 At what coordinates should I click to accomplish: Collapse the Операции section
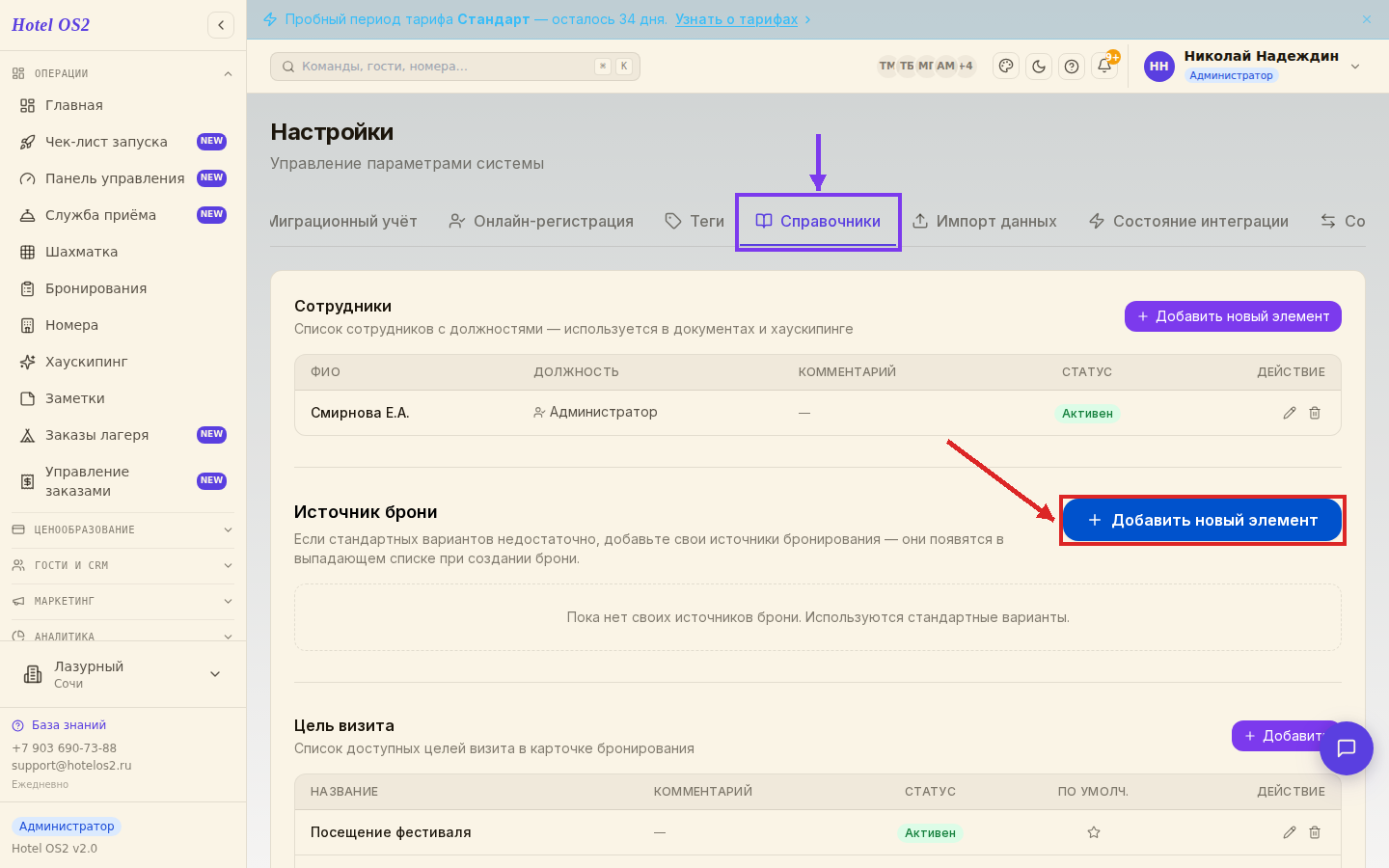(x=123, y=73)
